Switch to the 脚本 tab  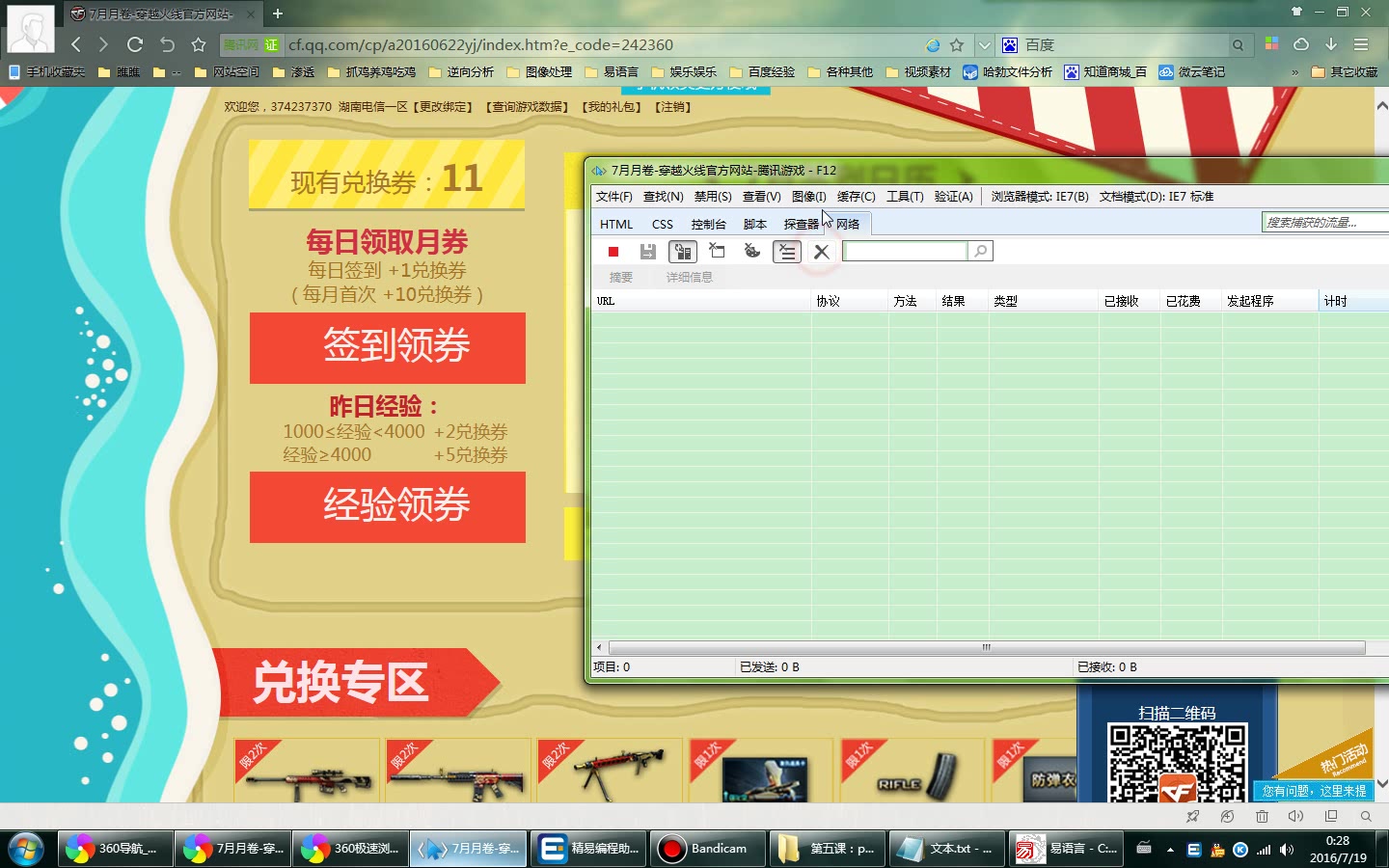[x=754, y=224]
